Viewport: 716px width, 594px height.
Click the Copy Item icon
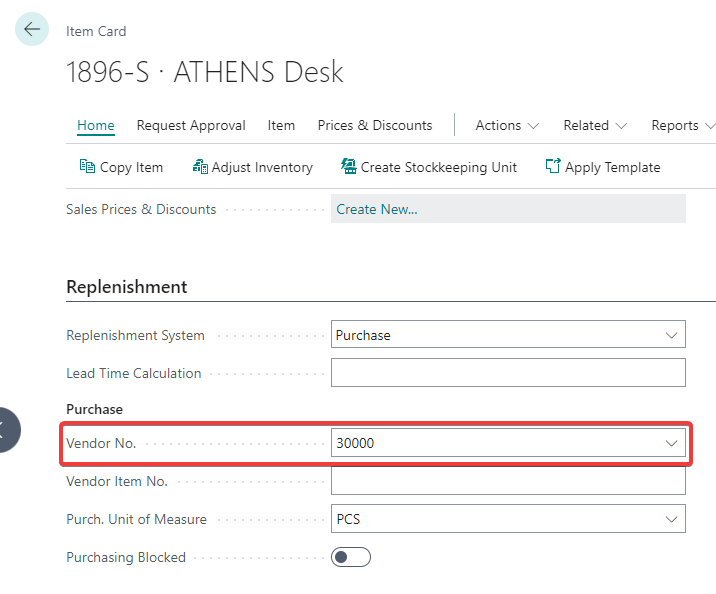click(87, 167)
